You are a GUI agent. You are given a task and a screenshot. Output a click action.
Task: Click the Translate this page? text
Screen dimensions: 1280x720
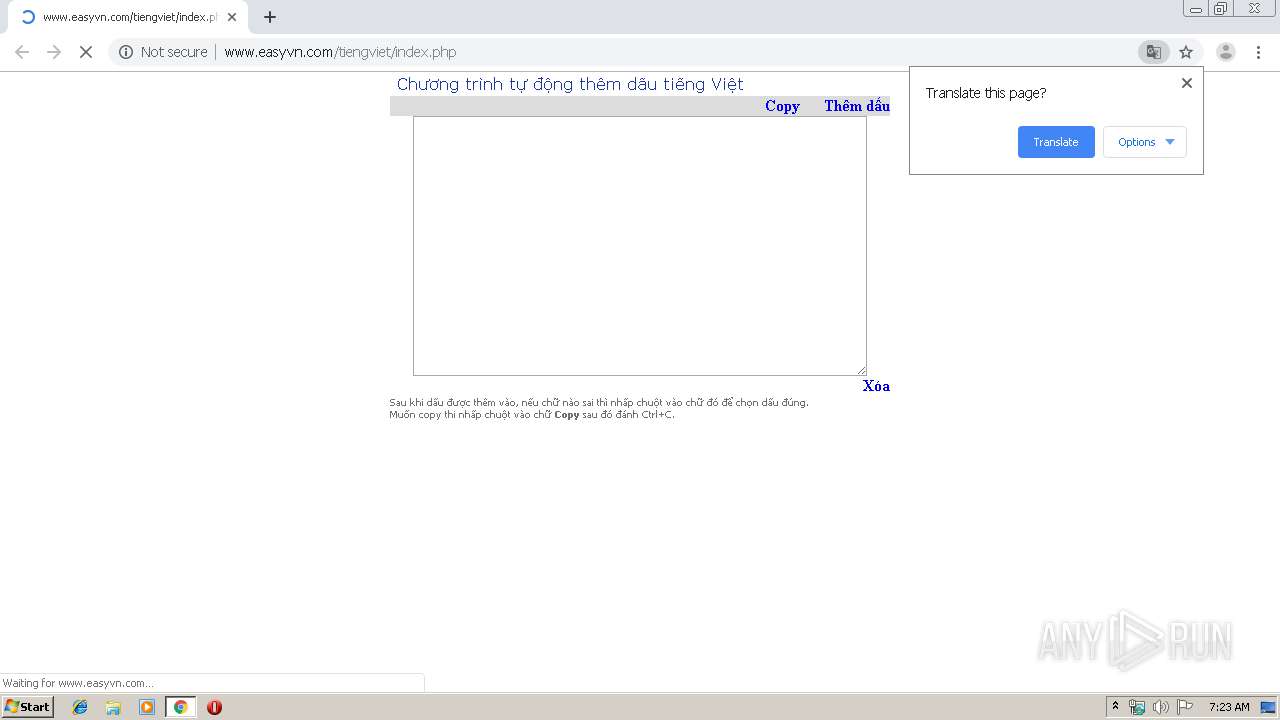click(986, 93)
